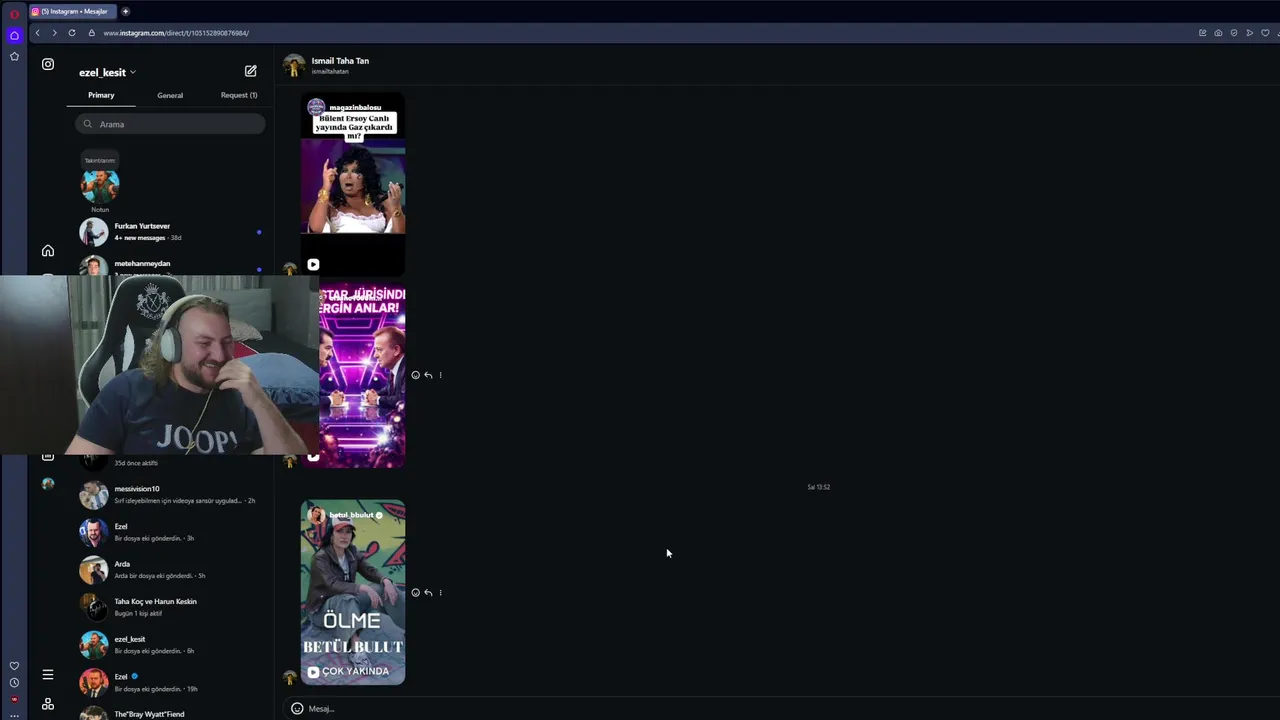Start a new message with compose icon
The width and height of the screenshot is (1280, 720).
coord(251,71)
